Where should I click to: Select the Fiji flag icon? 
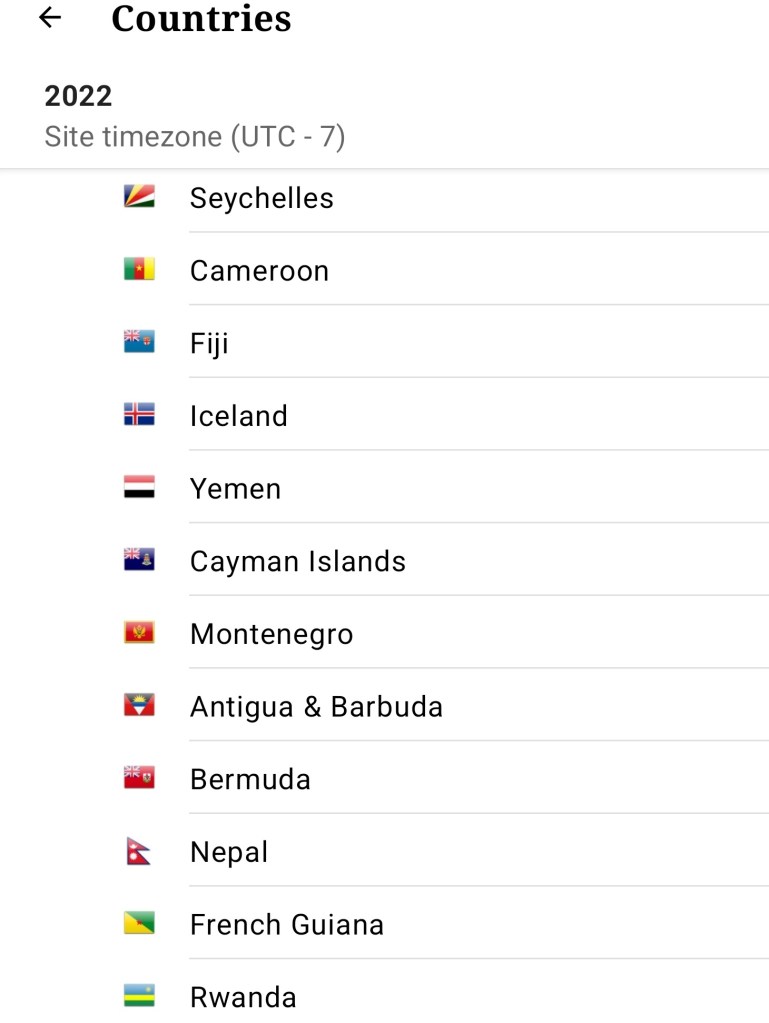pyautogui.click(x=139, y=343)
